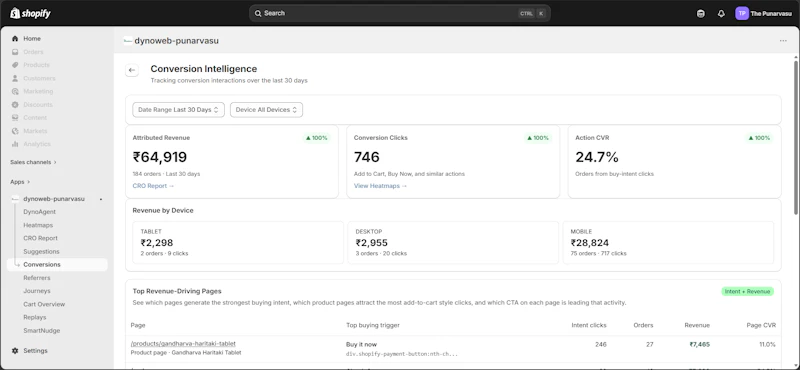Click the Discounts icon
800x370 pixels.
coord(15,105)
